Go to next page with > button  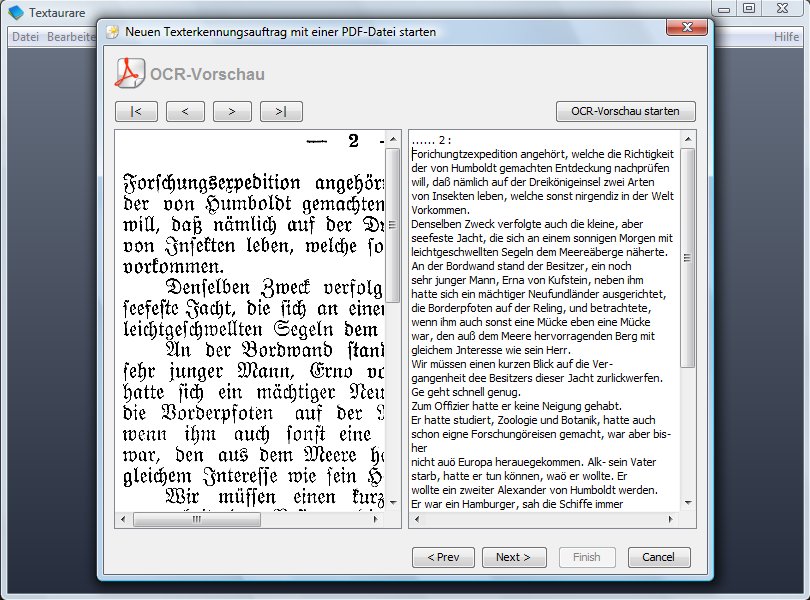232,111
